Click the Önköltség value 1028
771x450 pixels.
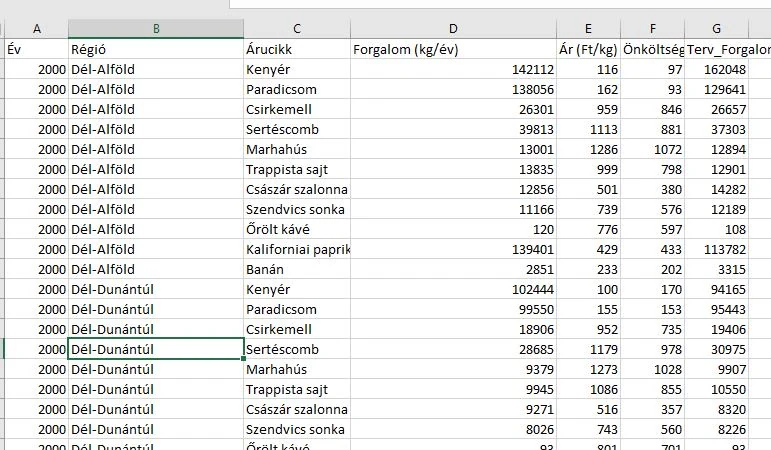(x=652, y=369)
